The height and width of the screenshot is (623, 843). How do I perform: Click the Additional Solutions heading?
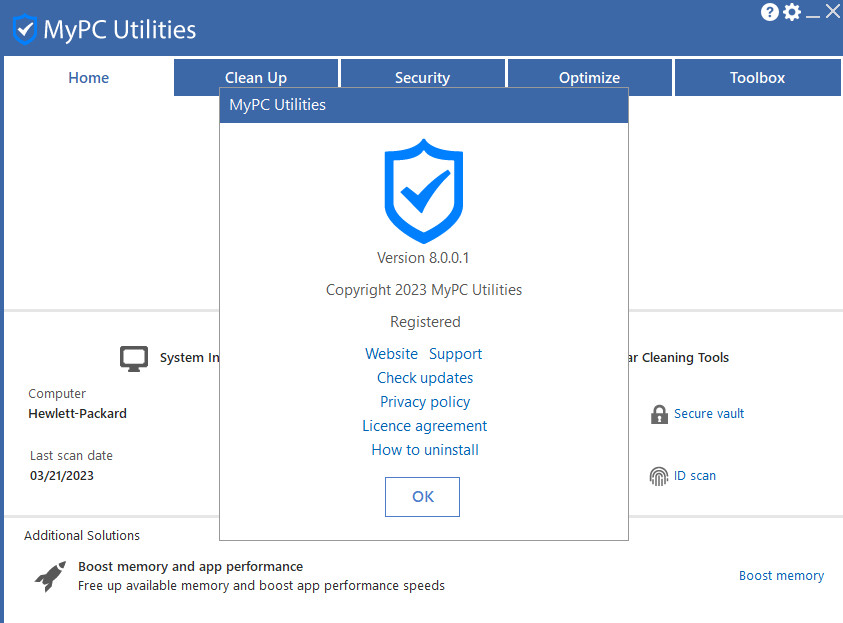[x=82, y=535]
